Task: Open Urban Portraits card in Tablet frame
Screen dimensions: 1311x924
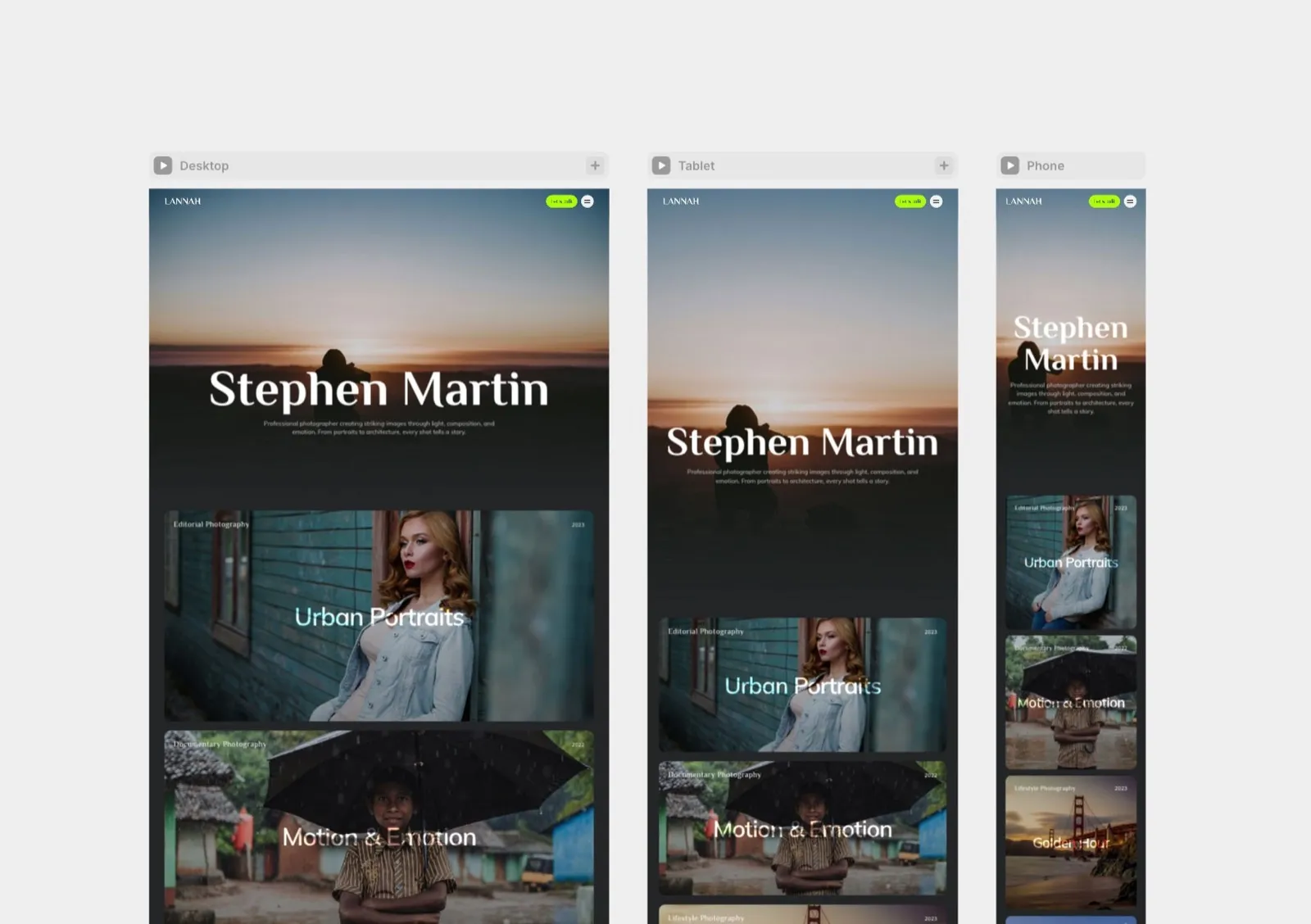Action: click(802, 685)
